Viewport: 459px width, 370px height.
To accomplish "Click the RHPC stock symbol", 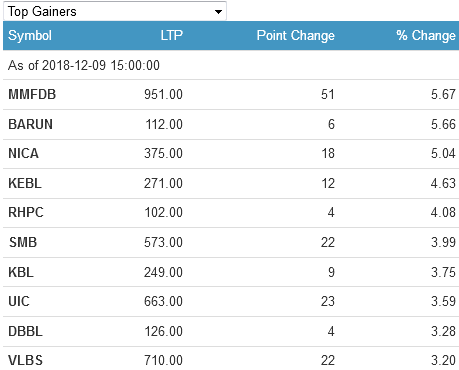I will coord(26,212).
